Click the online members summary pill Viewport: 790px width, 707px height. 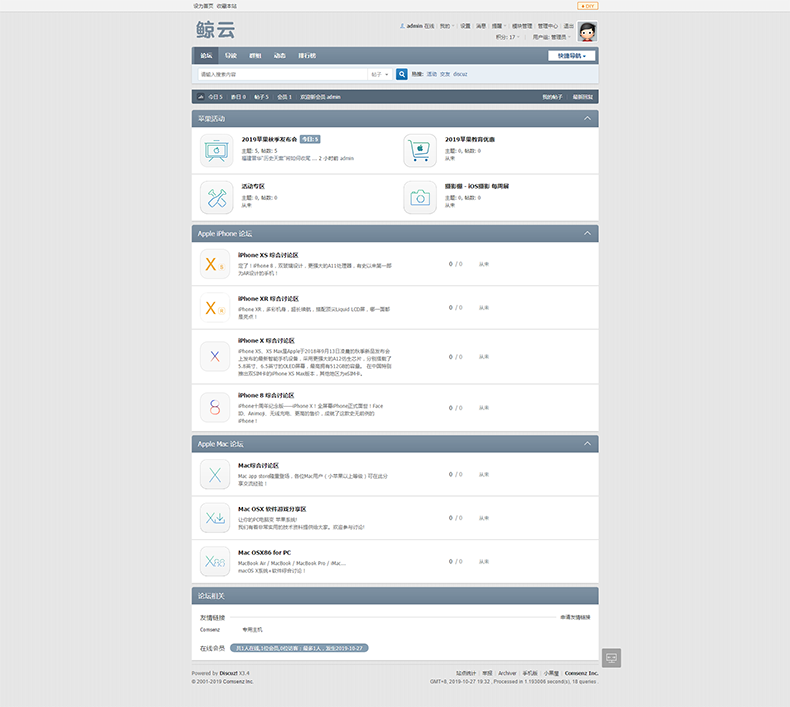pos(299,648)
